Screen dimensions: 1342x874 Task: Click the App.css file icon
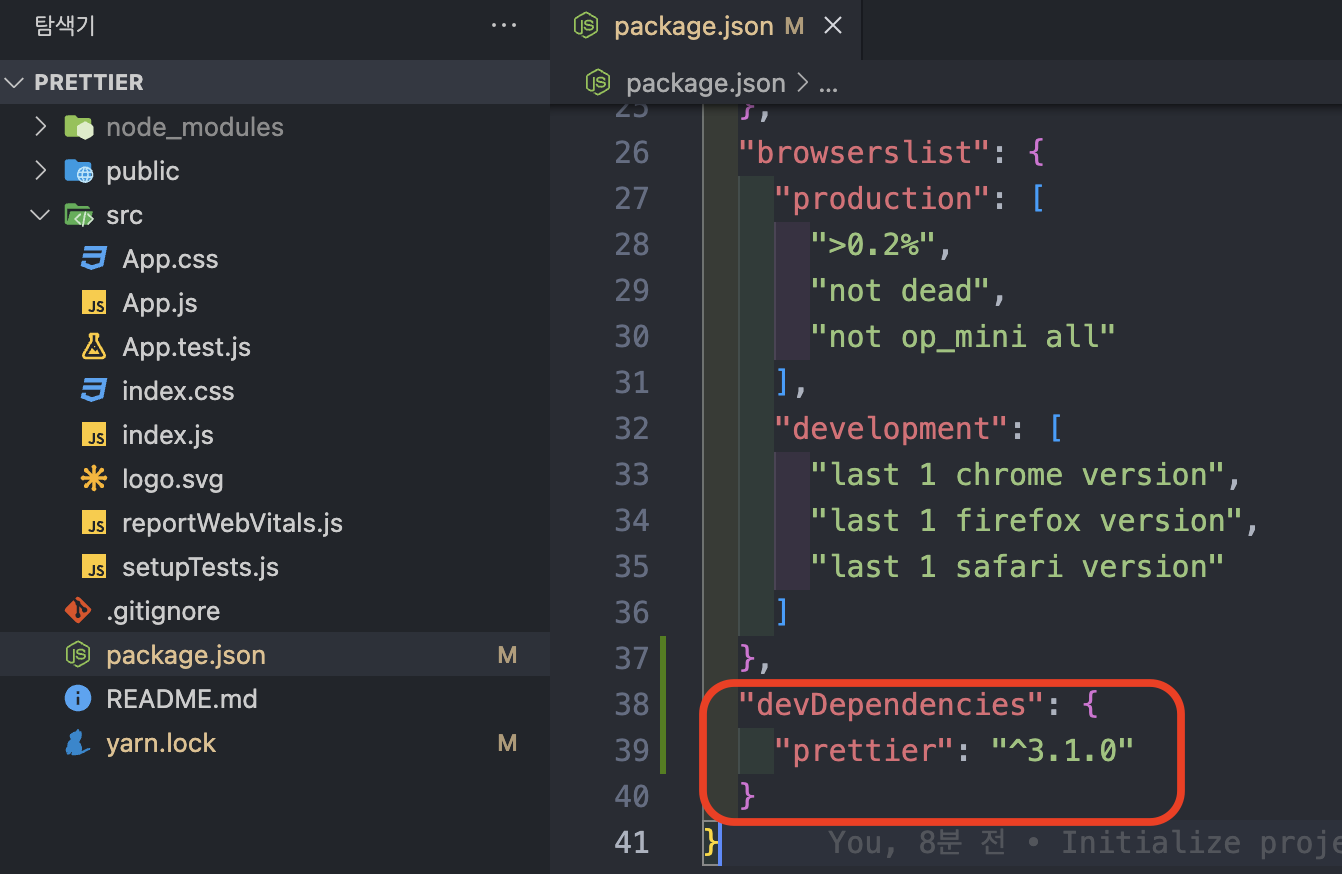94,259
